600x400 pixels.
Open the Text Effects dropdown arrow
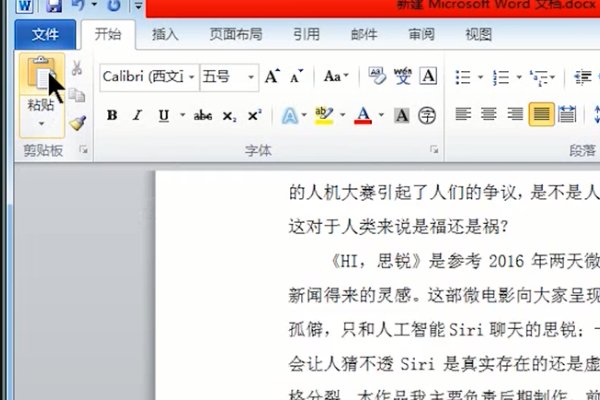click(x=304, y=115)
